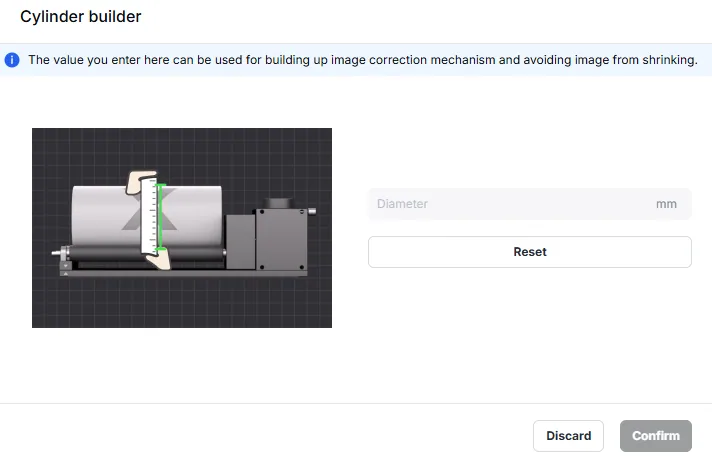
Task: Click the X mark on the cylinder
Action: 149,209
